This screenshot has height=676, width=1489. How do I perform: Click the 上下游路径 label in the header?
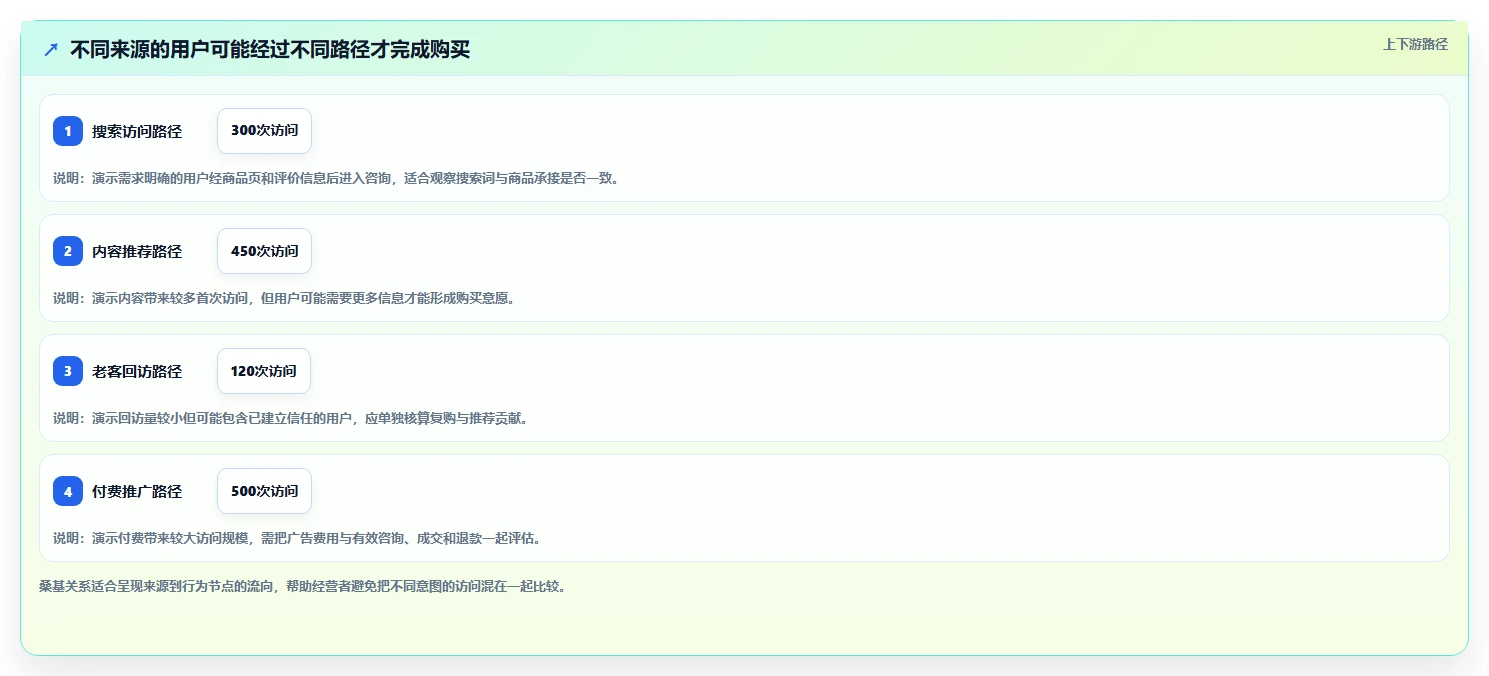tap(1415, 44)
